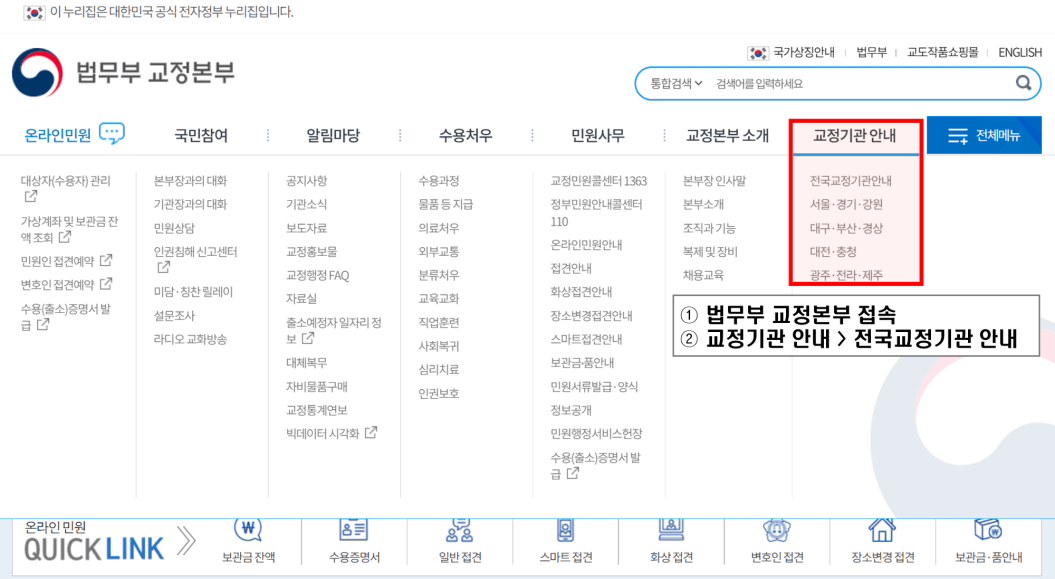Screen dimensions: 1055x579
Task: Open the 장소변경 접견 quick link icon
Action: 882,529
